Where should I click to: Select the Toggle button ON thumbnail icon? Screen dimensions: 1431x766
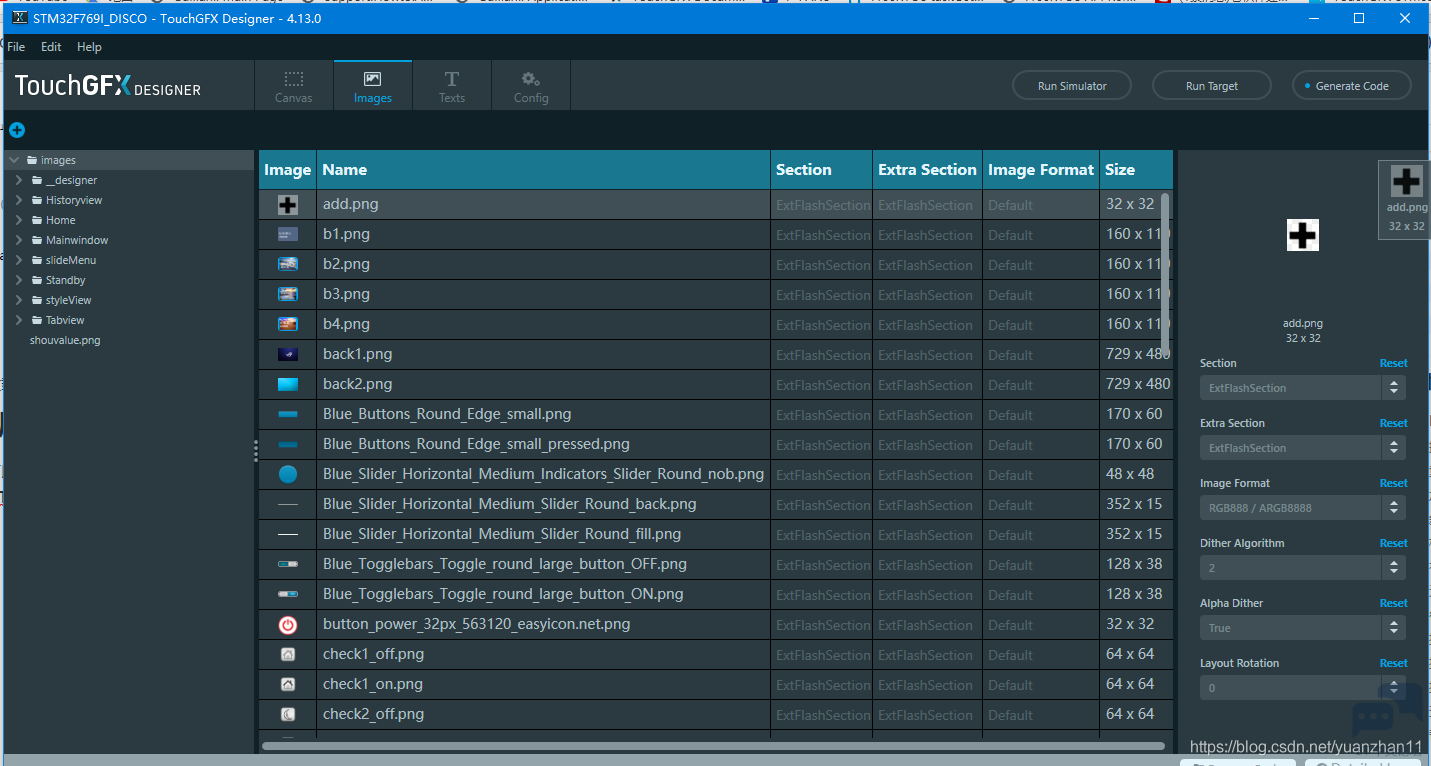coord(288,594)
